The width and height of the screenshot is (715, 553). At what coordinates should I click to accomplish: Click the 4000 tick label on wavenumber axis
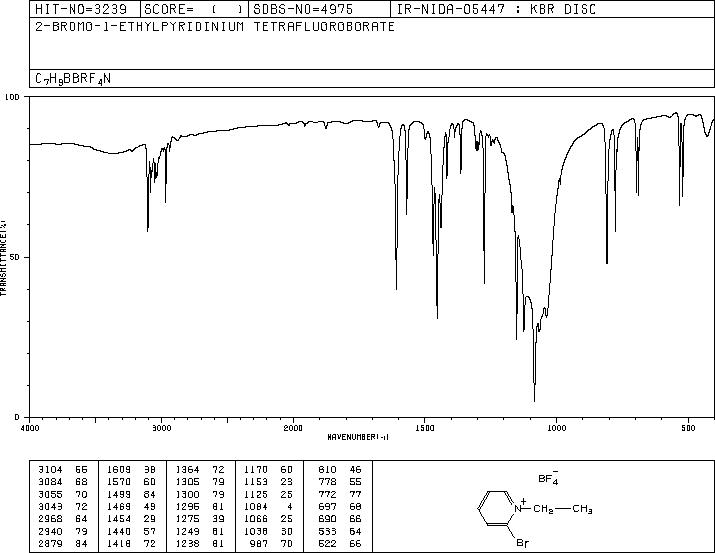pyautogui.click(x=30, y=428)
